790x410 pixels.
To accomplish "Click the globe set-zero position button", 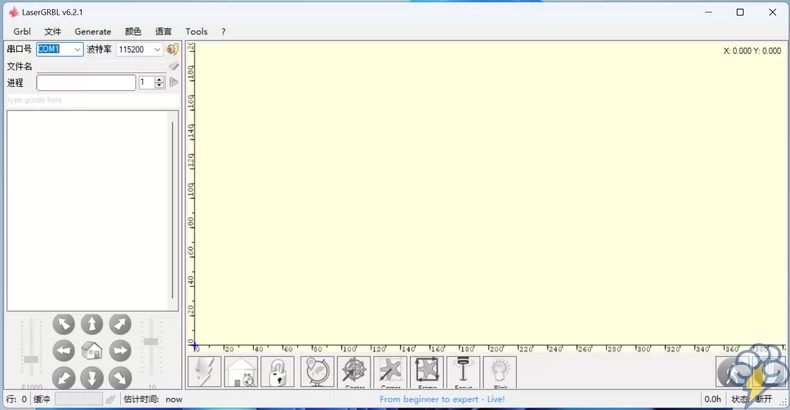I will tap(317, 372).
